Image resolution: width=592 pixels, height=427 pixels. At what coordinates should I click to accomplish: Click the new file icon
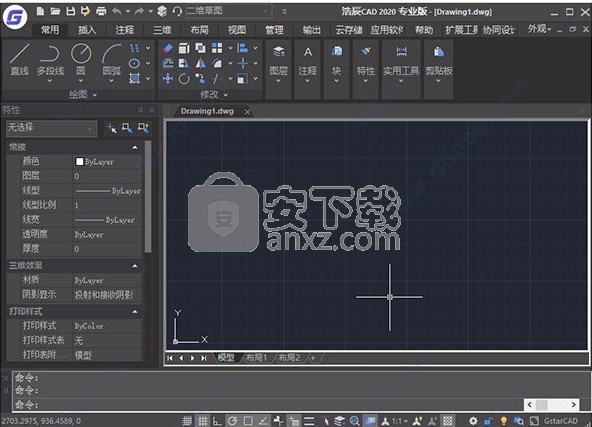40,11
